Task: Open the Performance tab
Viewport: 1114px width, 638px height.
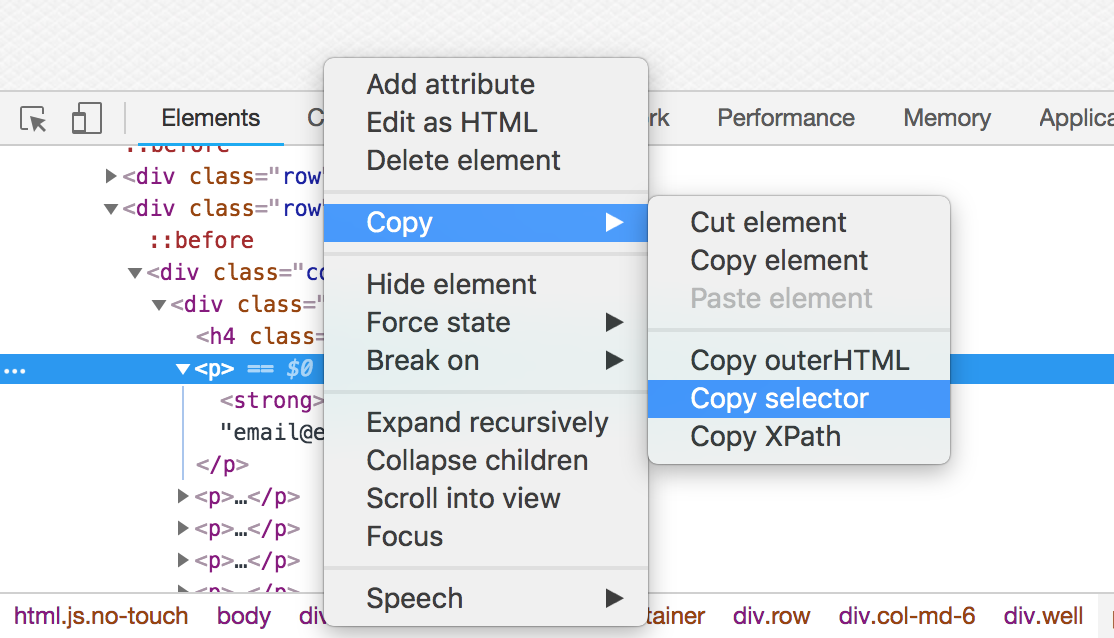Action: pyautogui.click(x=785, y=118)
